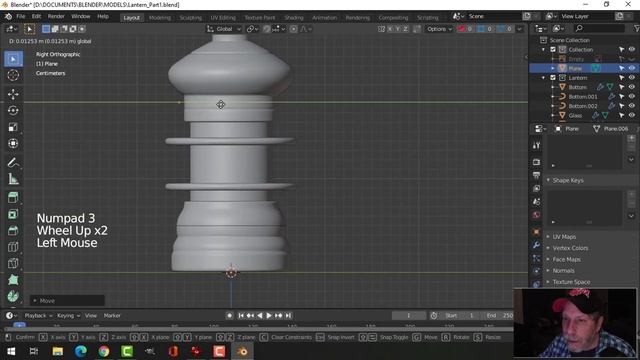Open Active Tool properties tab

pyautogui.click(x=536, y=146)
